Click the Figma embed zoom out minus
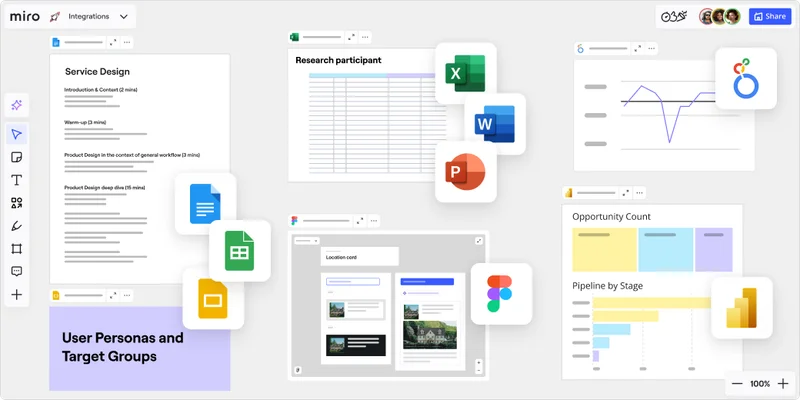This screenshot has height=400, width=800. pyautogui.click(x=479, y=369)
